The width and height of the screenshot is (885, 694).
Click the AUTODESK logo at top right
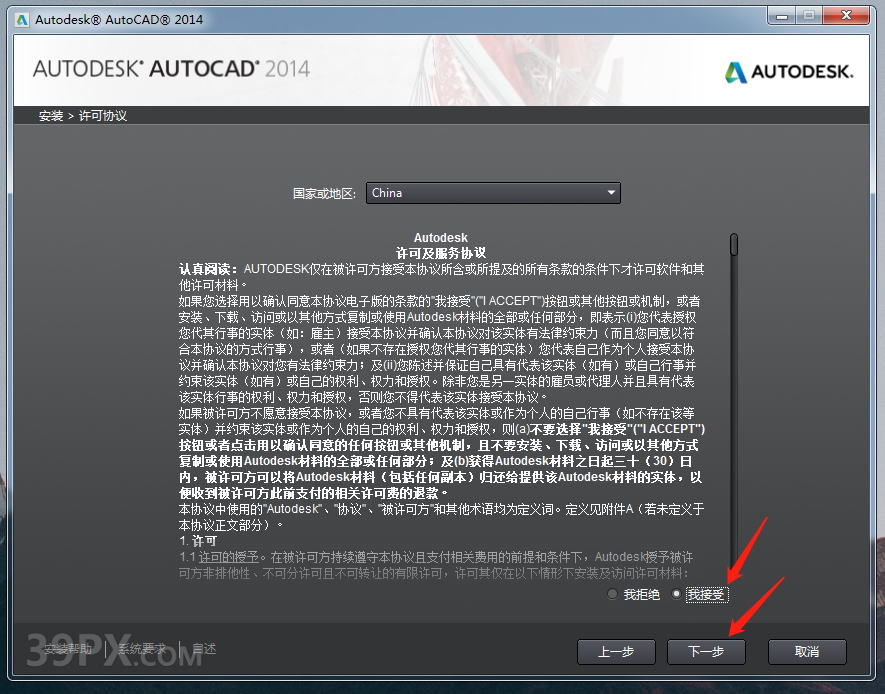[790, 71]
